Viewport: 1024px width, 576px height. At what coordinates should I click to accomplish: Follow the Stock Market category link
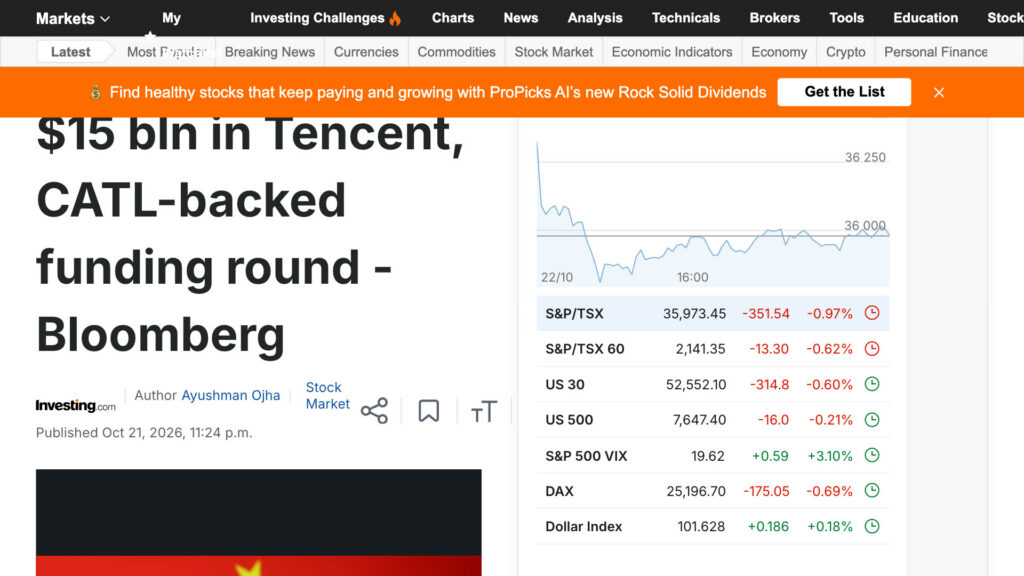pyautogui.click(x=327, y=396)
